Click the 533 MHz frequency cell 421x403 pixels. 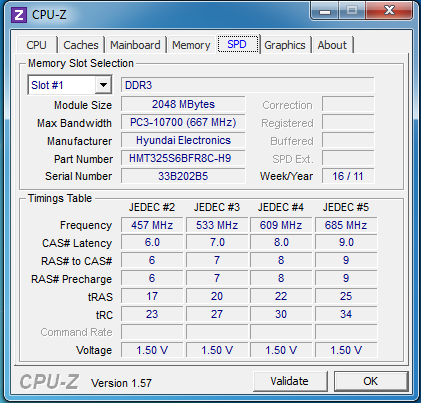(x=217, y=225)
